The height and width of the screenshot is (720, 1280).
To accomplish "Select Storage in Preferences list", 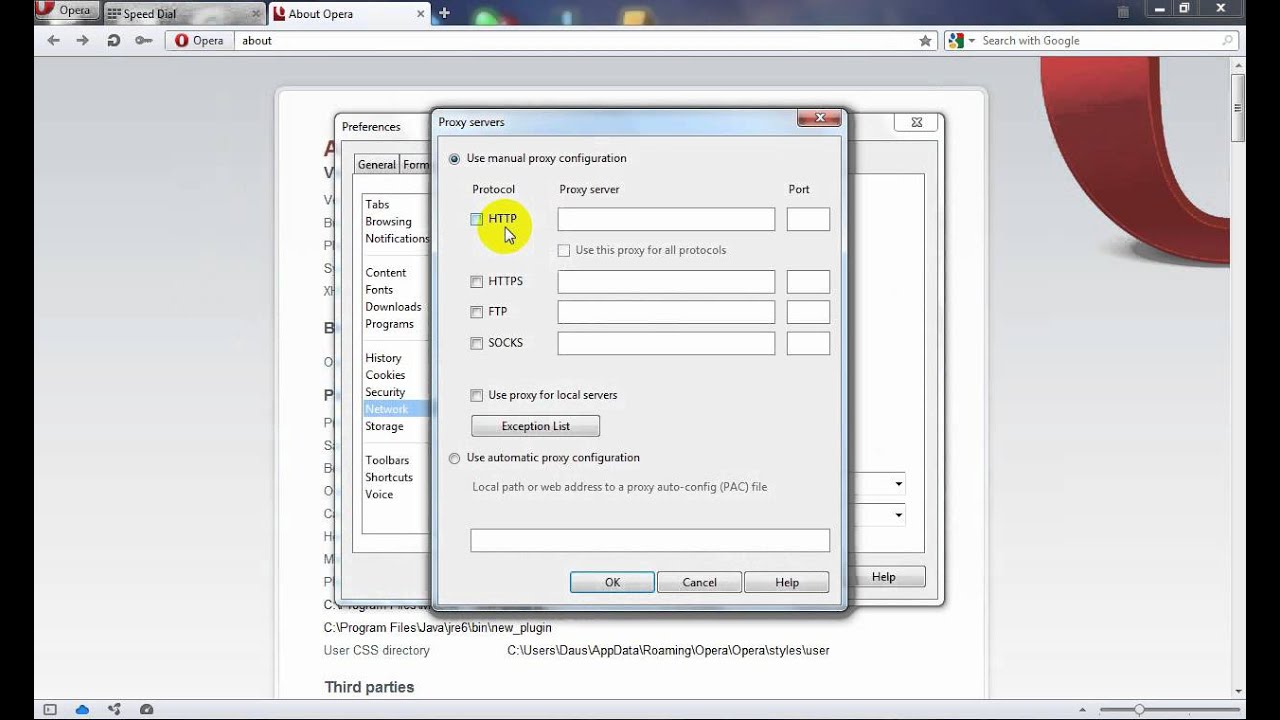I will [x=384, y=426].
